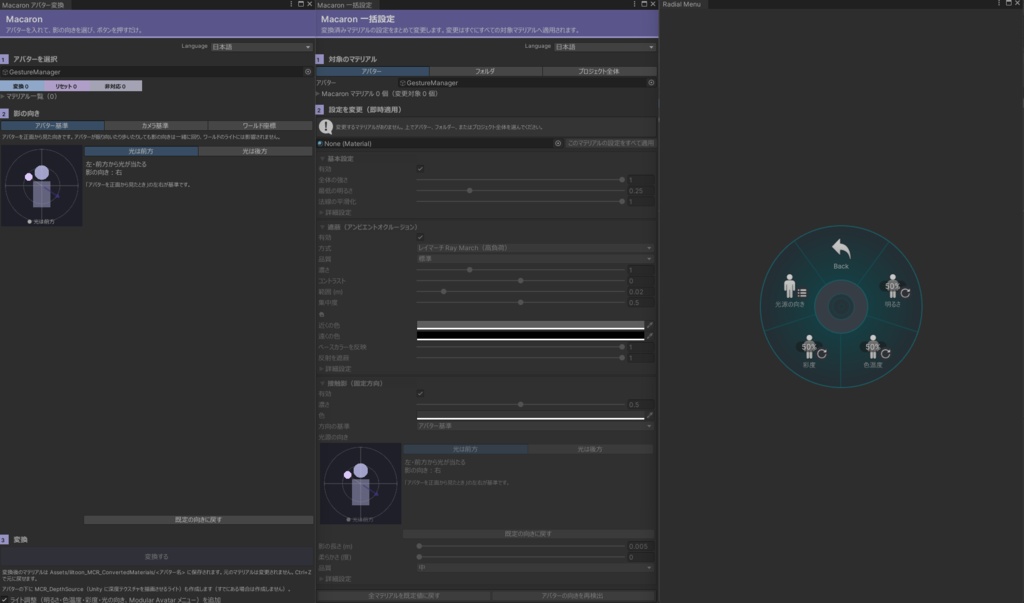The height and width of the screenshot is (603, 1024).
Task: Click the 範囲 (m) slider handle
Action: coord(443,292)
